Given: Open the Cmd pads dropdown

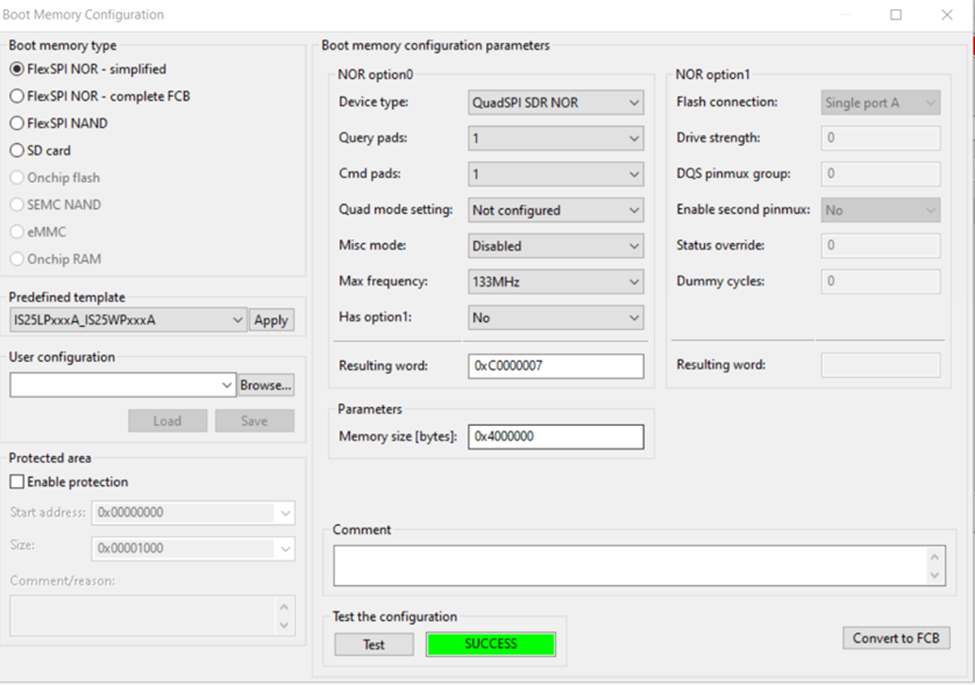Looking at the screenshot, I should click(555, 174).
